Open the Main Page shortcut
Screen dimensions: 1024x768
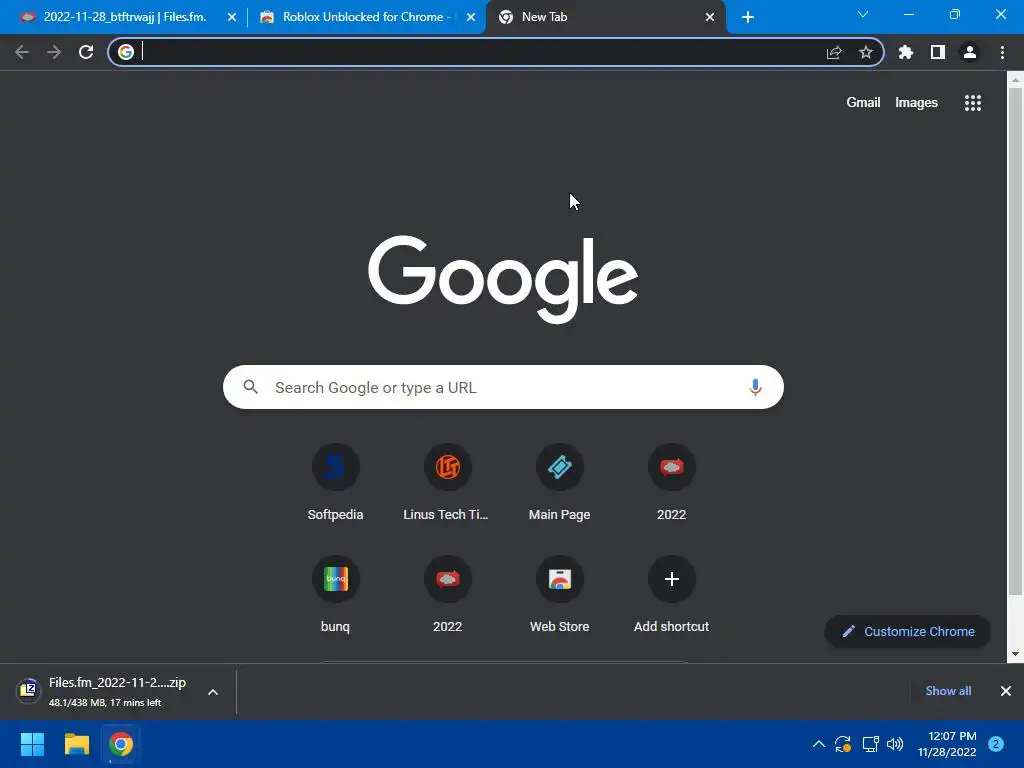pyautogui.click(x=560, y=482)
